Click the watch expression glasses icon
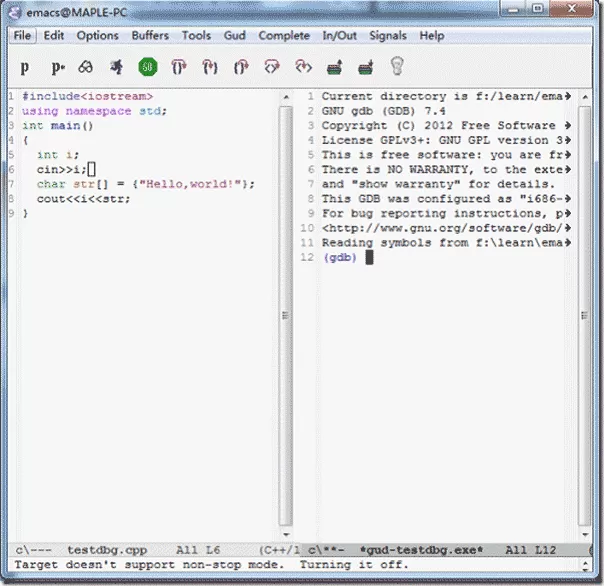Viewport: 604px width, 586px height. tap(86, 67)
